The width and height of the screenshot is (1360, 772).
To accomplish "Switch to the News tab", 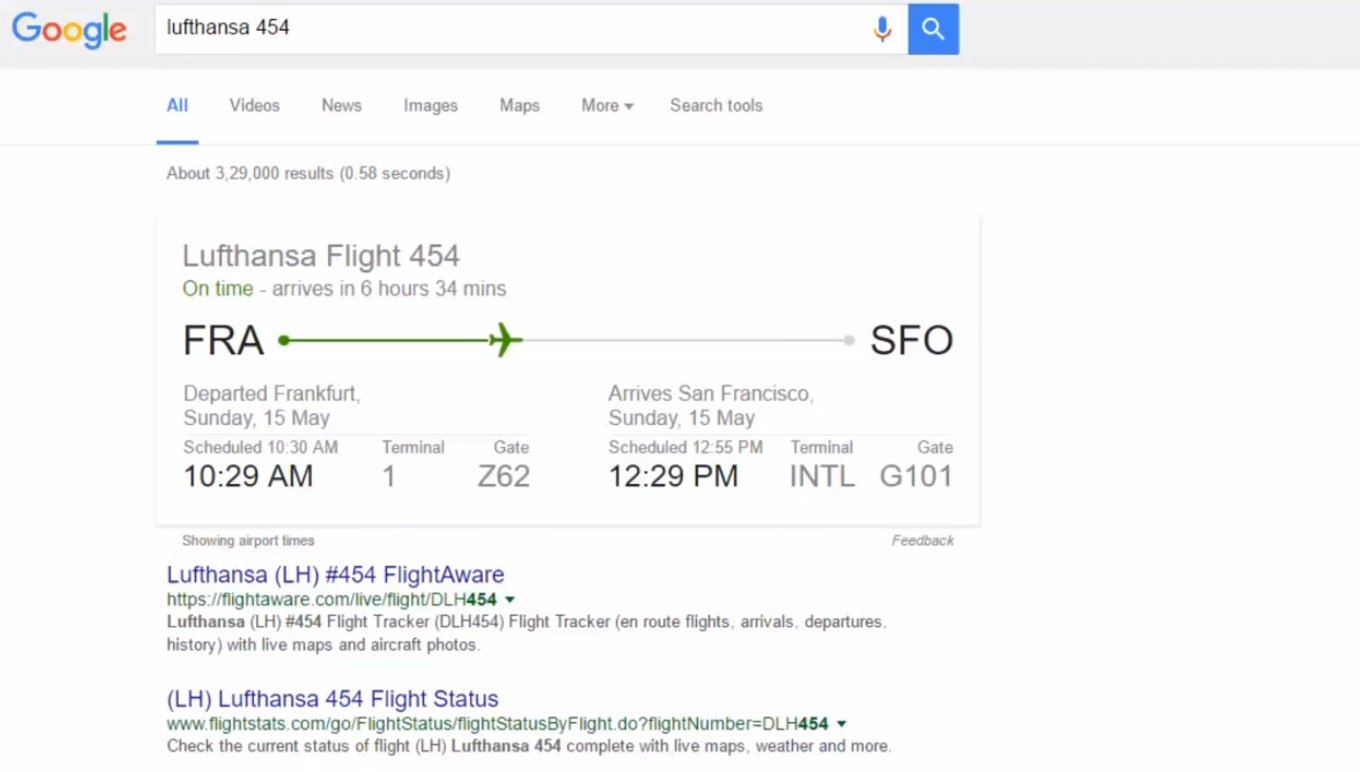I will click(341, 105).
